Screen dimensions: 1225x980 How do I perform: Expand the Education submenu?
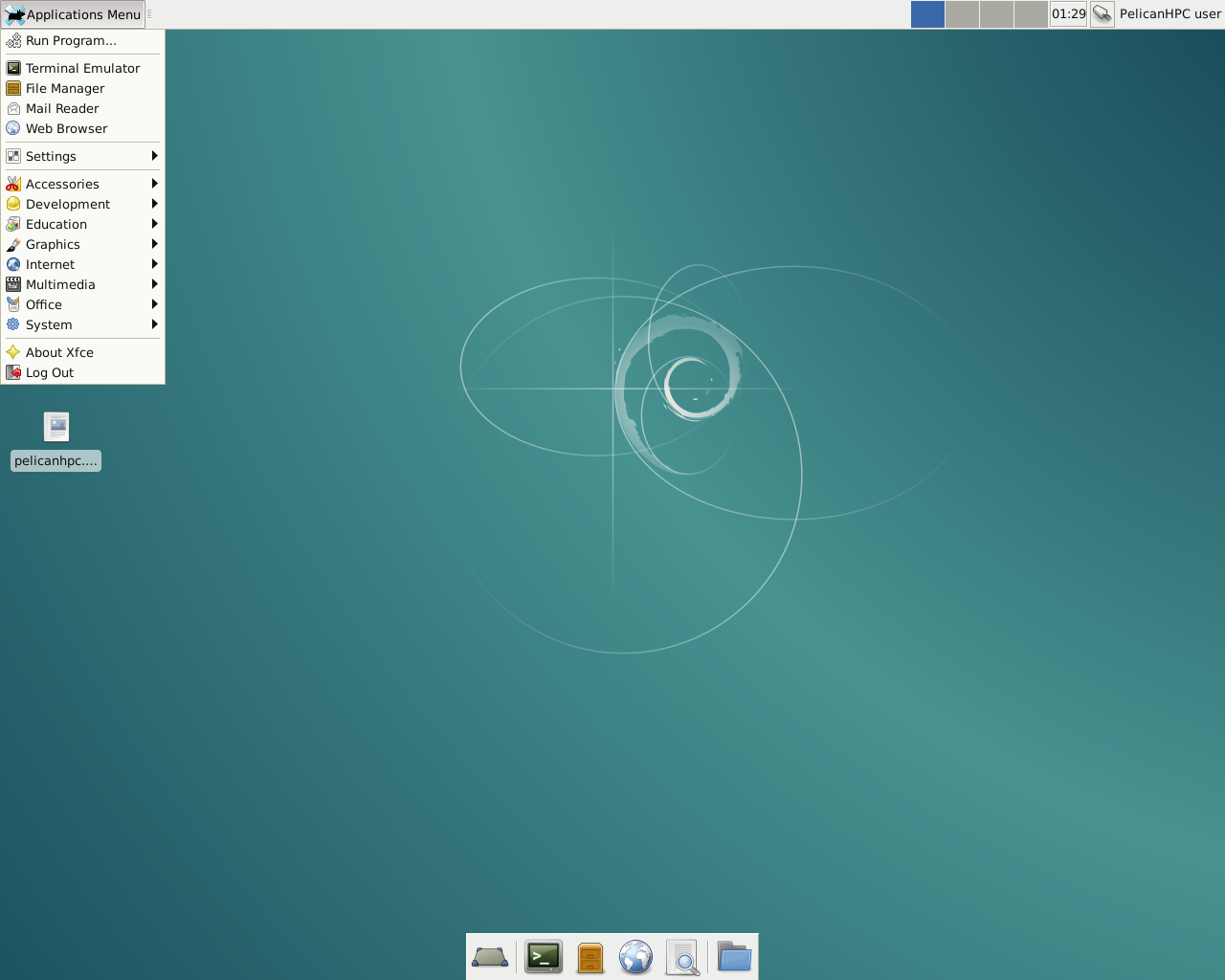coord(82,224)
